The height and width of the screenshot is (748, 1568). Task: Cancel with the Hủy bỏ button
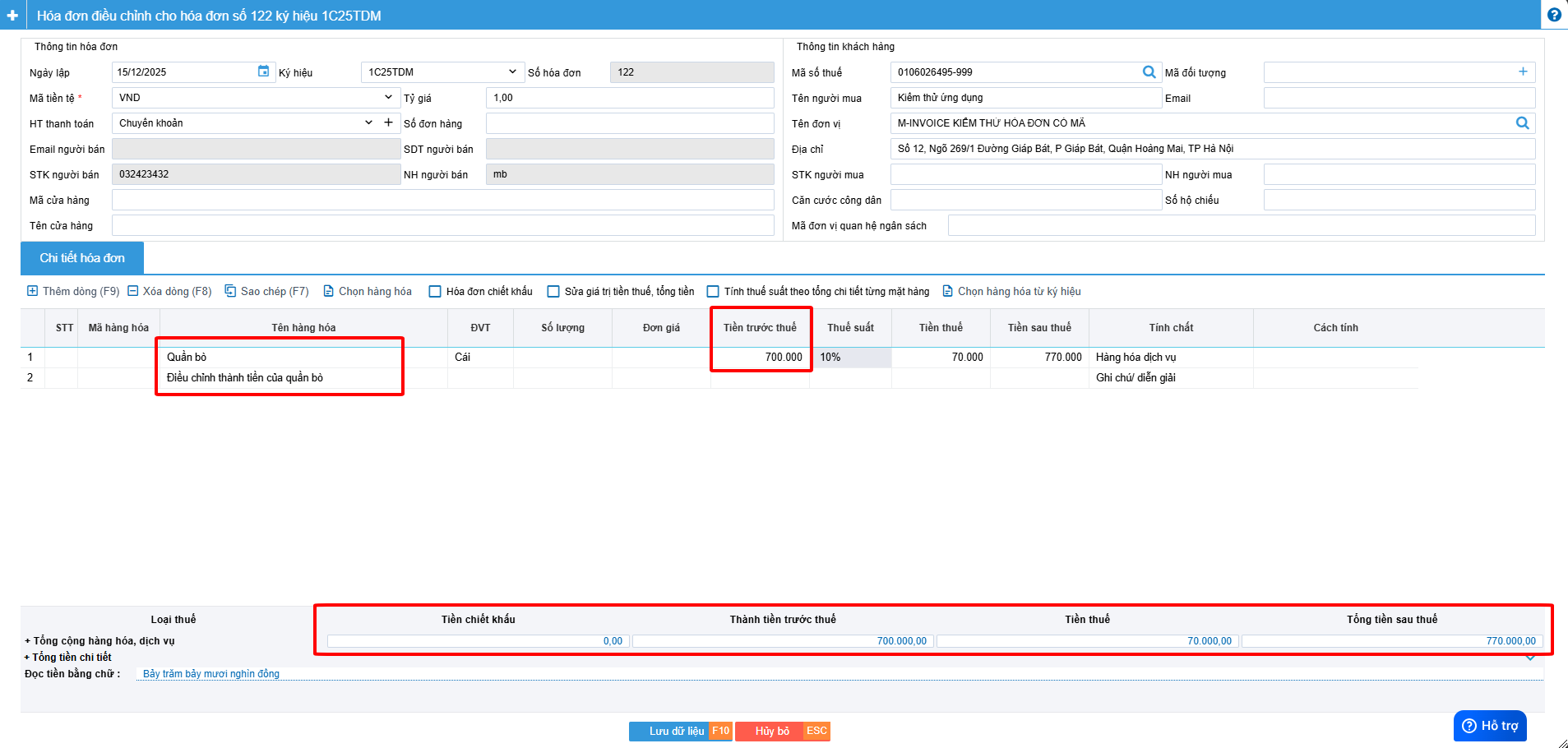(x=772, y=731)
